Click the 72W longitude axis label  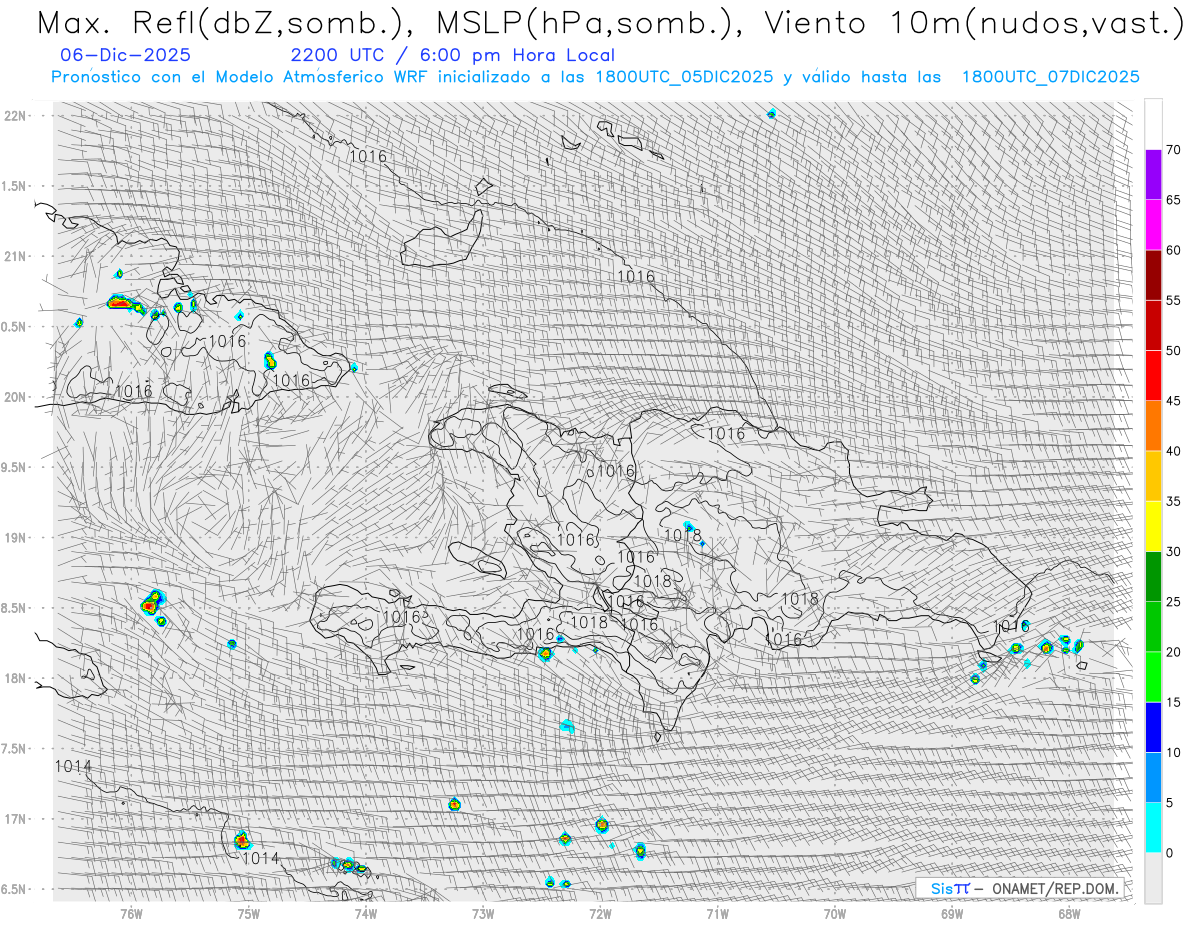600,913
